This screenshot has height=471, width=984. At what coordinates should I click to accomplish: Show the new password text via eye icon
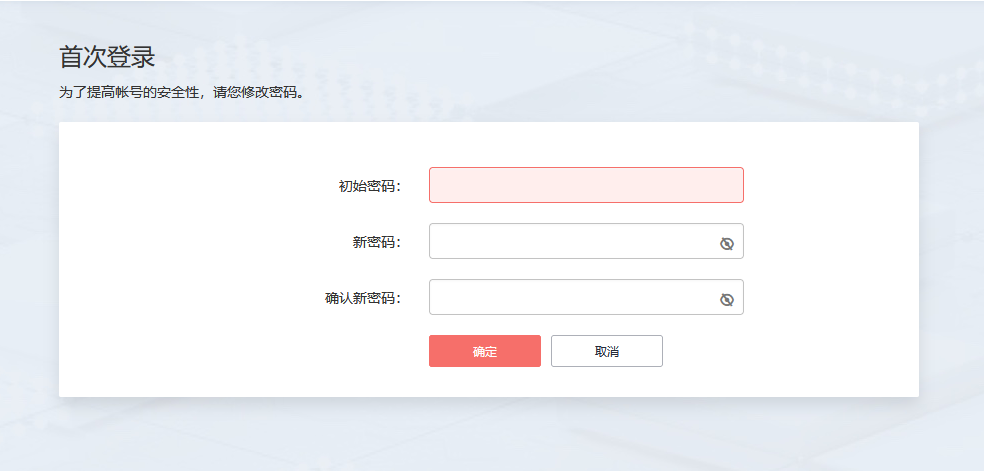point(727,243)
